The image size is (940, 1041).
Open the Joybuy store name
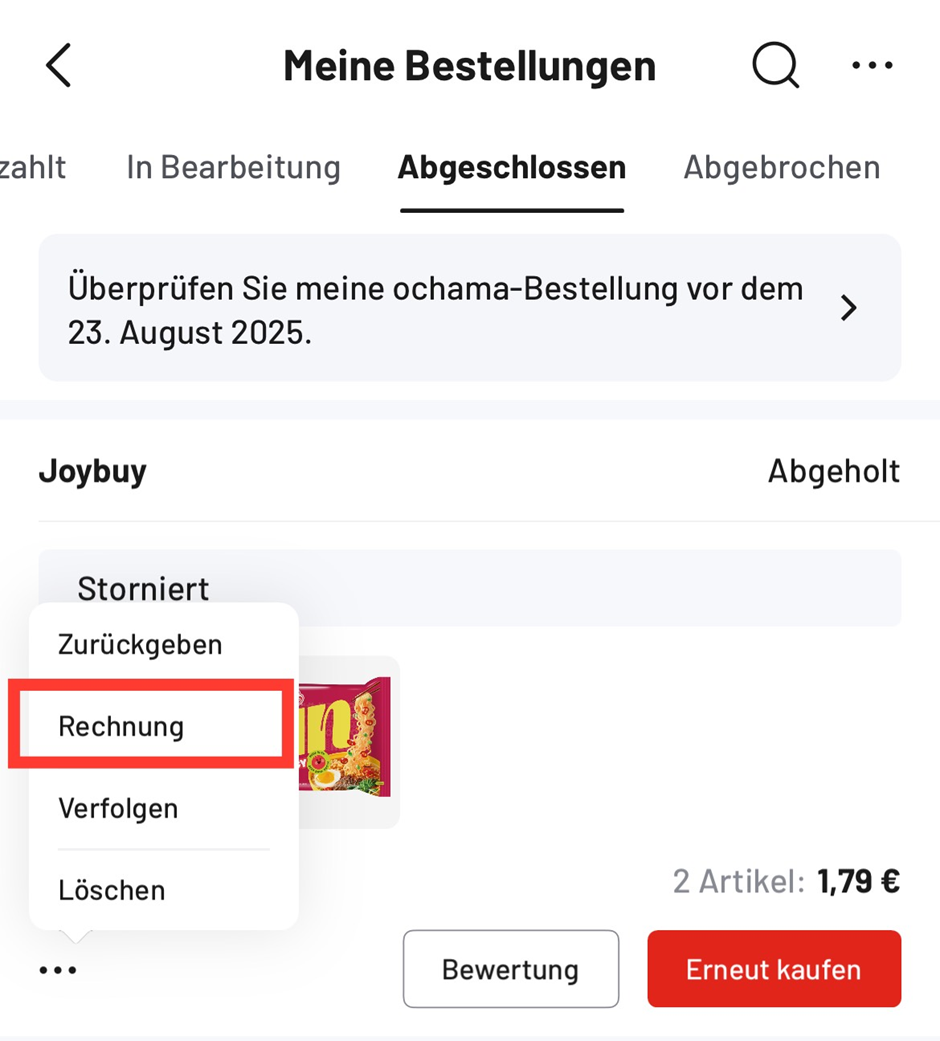[92, 471]
